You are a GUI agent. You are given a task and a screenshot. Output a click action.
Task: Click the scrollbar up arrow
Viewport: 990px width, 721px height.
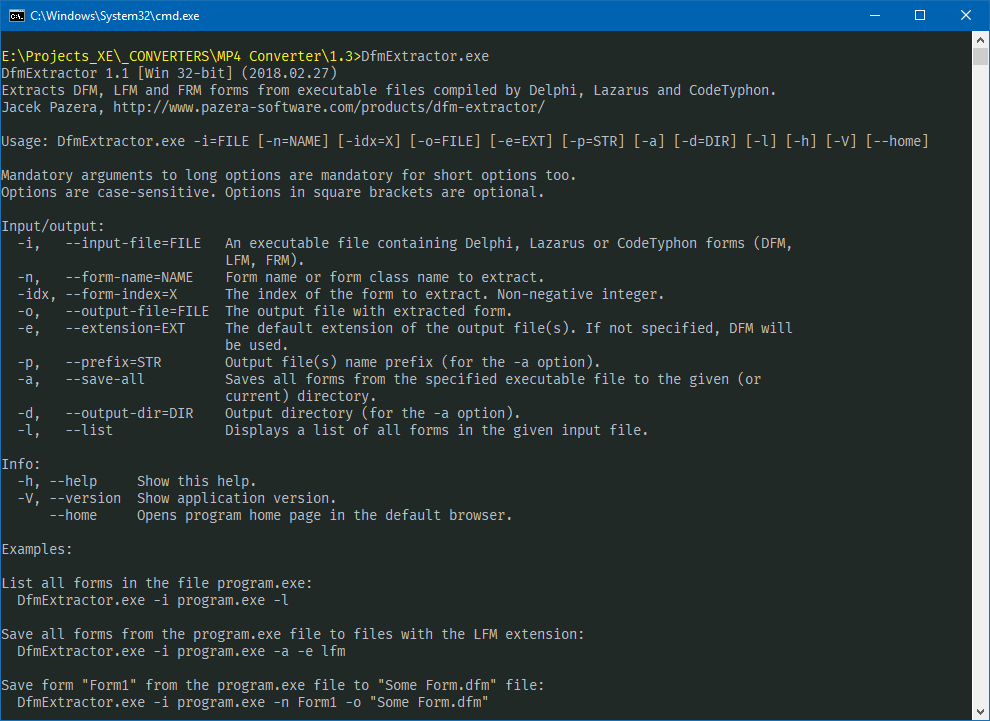click(980, 39)
